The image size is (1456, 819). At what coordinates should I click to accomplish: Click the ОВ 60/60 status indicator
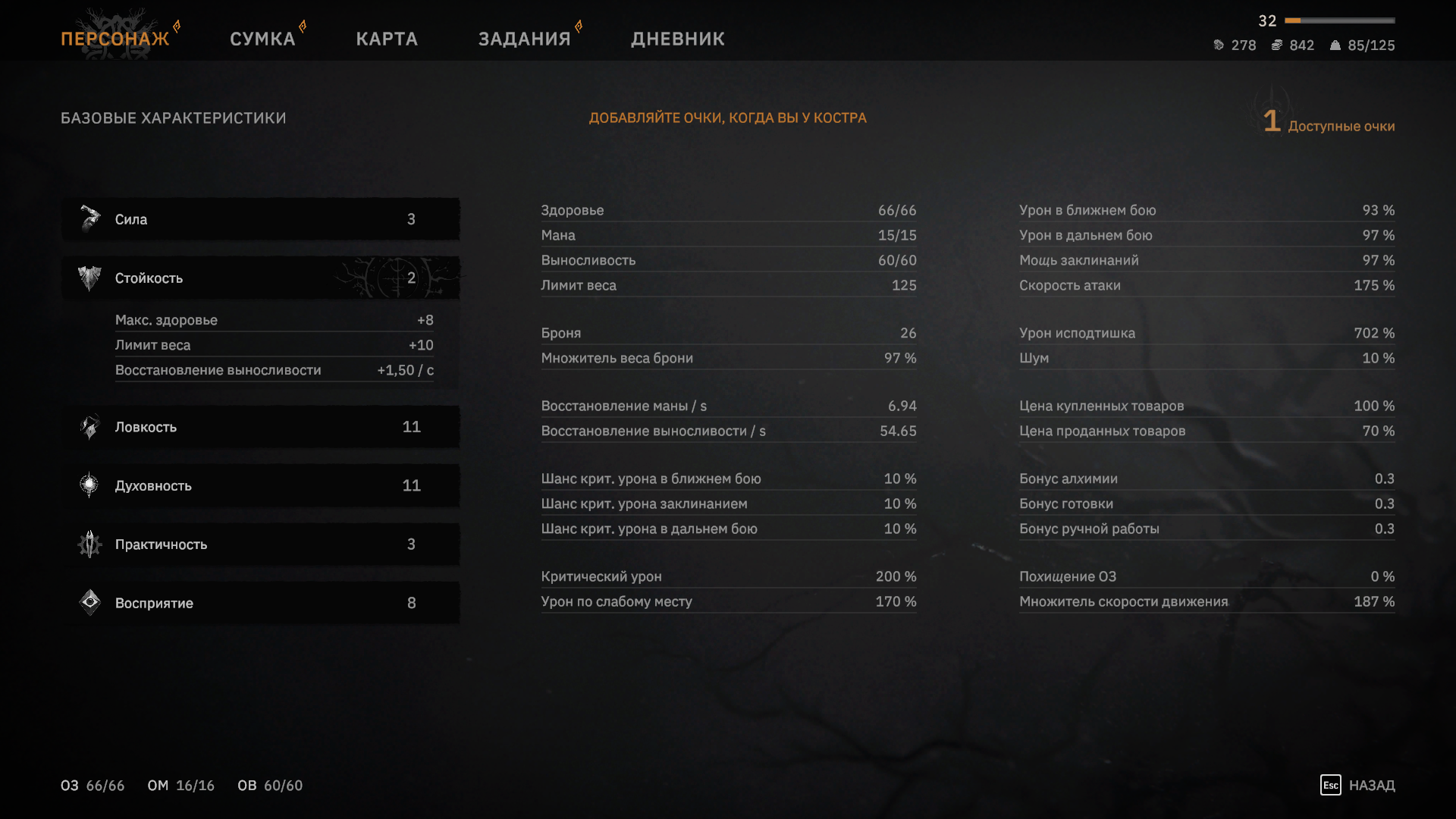click(x=270, y=786)
